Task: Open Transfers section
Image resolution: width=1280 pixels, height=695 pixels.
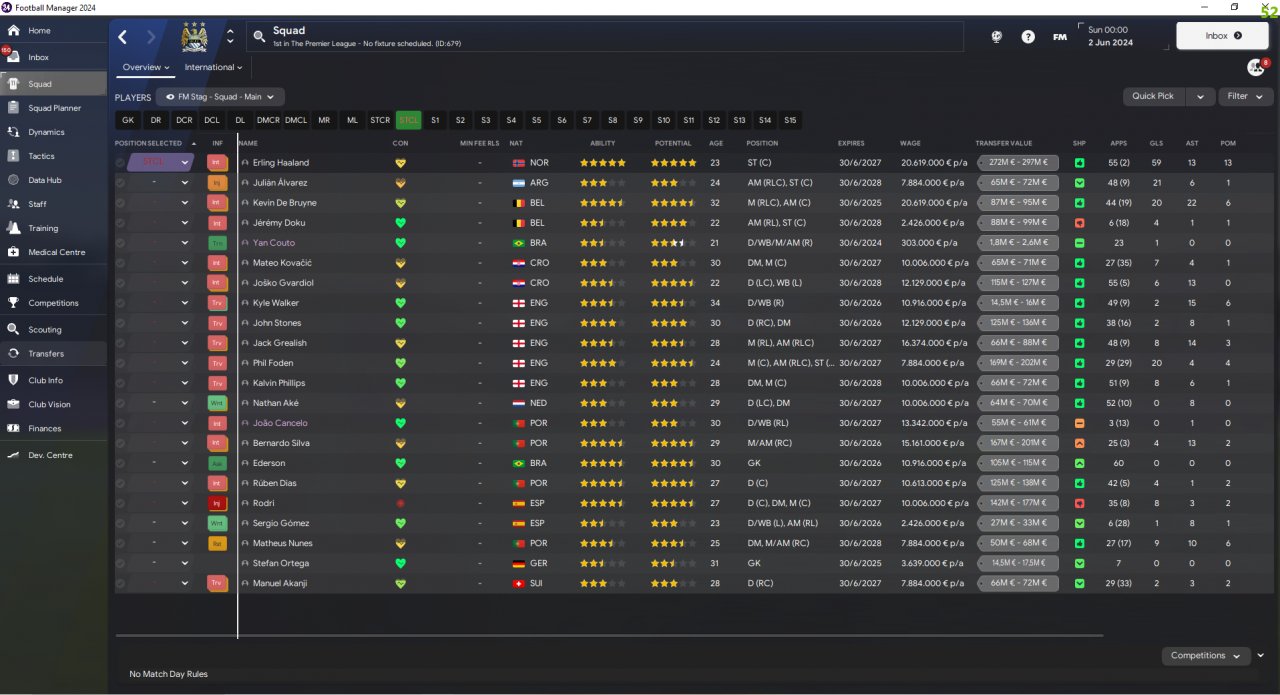Action: tap(46, 353)
